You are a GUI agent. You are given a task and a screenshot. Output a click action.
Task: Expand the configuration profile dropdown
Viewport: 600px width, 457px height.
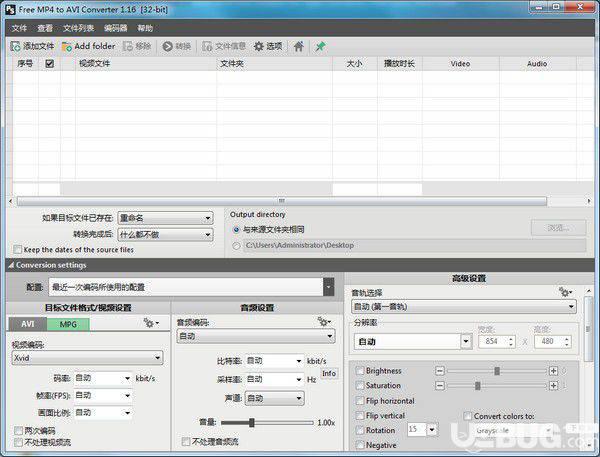tap(328, 287)
